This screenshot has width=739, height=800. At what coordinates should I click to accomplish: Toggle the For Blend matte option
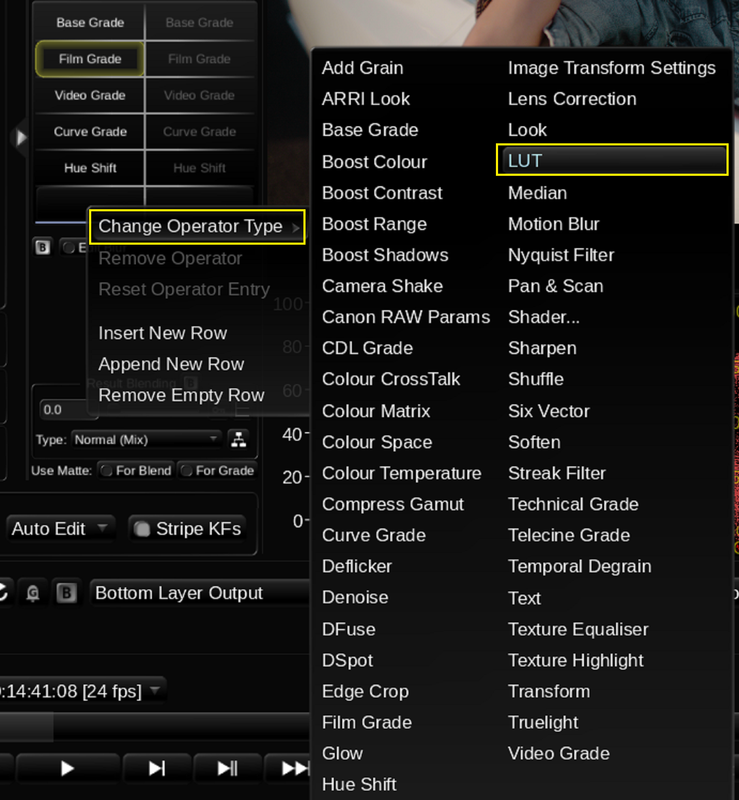tap(136, 470)
